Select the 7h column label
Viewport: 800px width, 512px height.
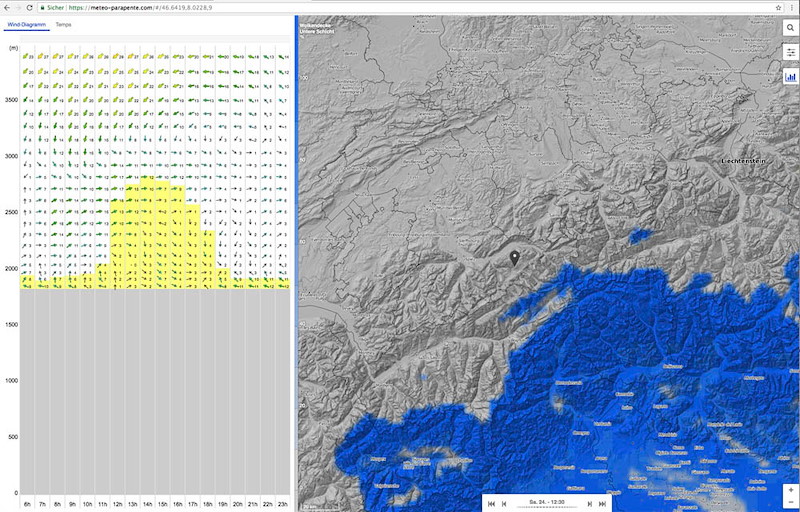(42, 504)
